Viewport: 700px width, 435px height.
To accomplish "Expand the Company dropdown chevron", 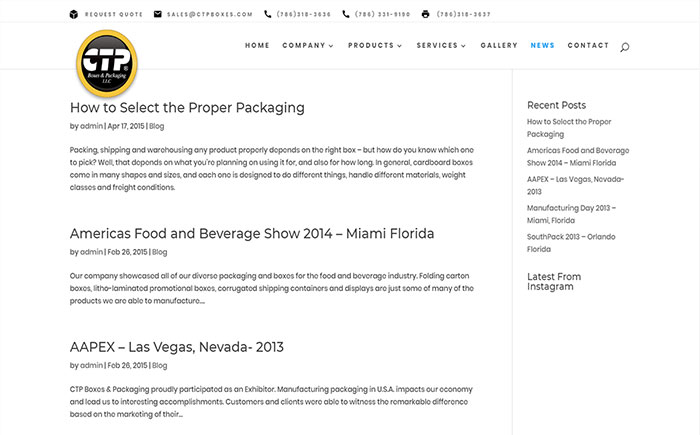I will click(x=331, y=46).
